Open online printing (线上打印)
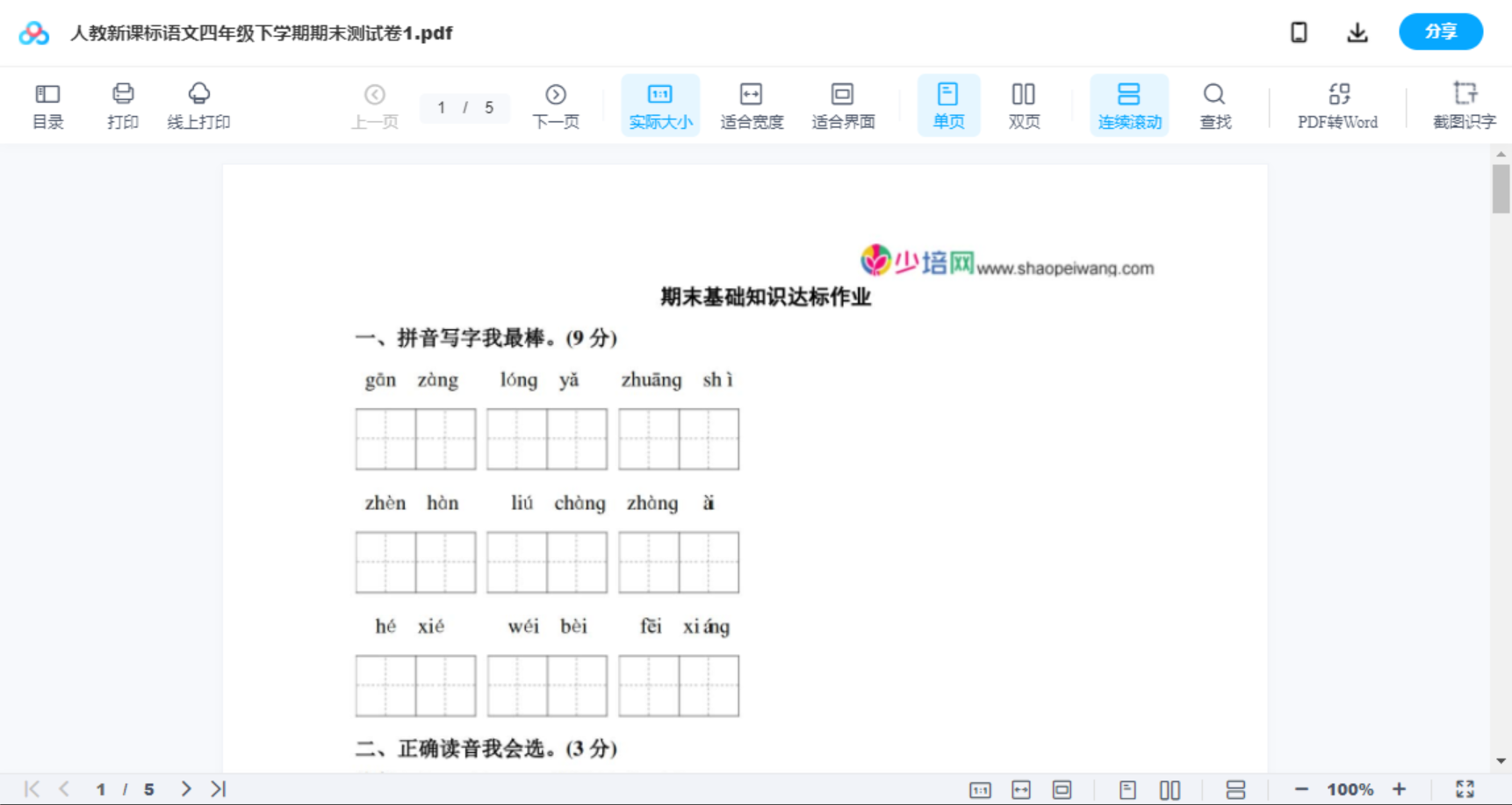 (x=199, y=104)
